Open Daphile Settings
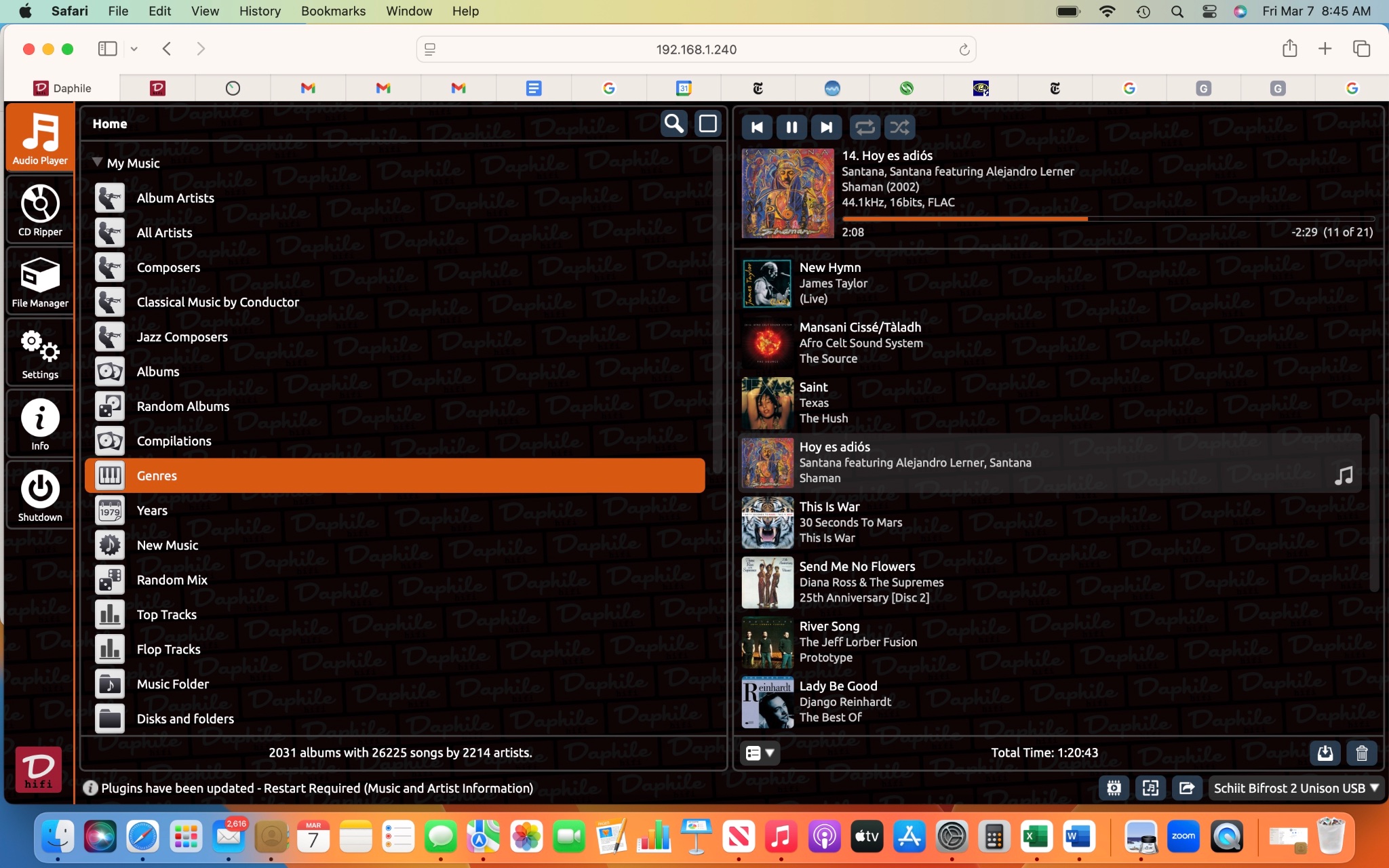 point(40,353)
